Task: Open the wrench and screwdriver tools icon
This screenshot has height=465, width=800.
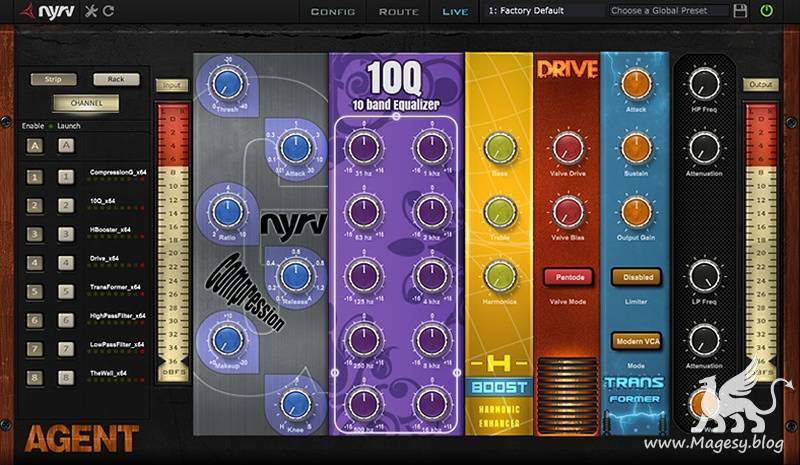Action: [91, 11]
